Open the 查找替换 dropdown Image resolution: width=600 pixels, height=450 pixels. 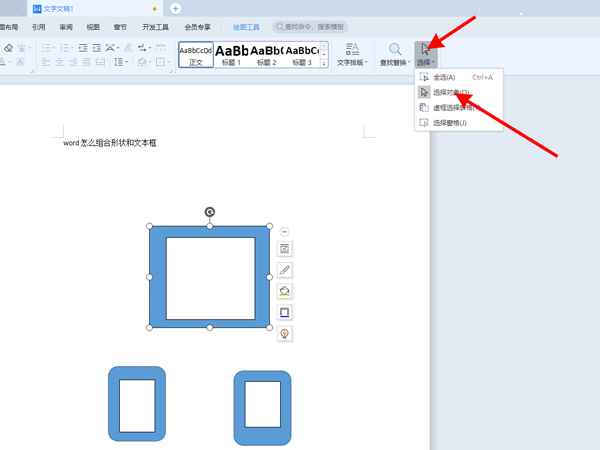[x=395, y=54]
